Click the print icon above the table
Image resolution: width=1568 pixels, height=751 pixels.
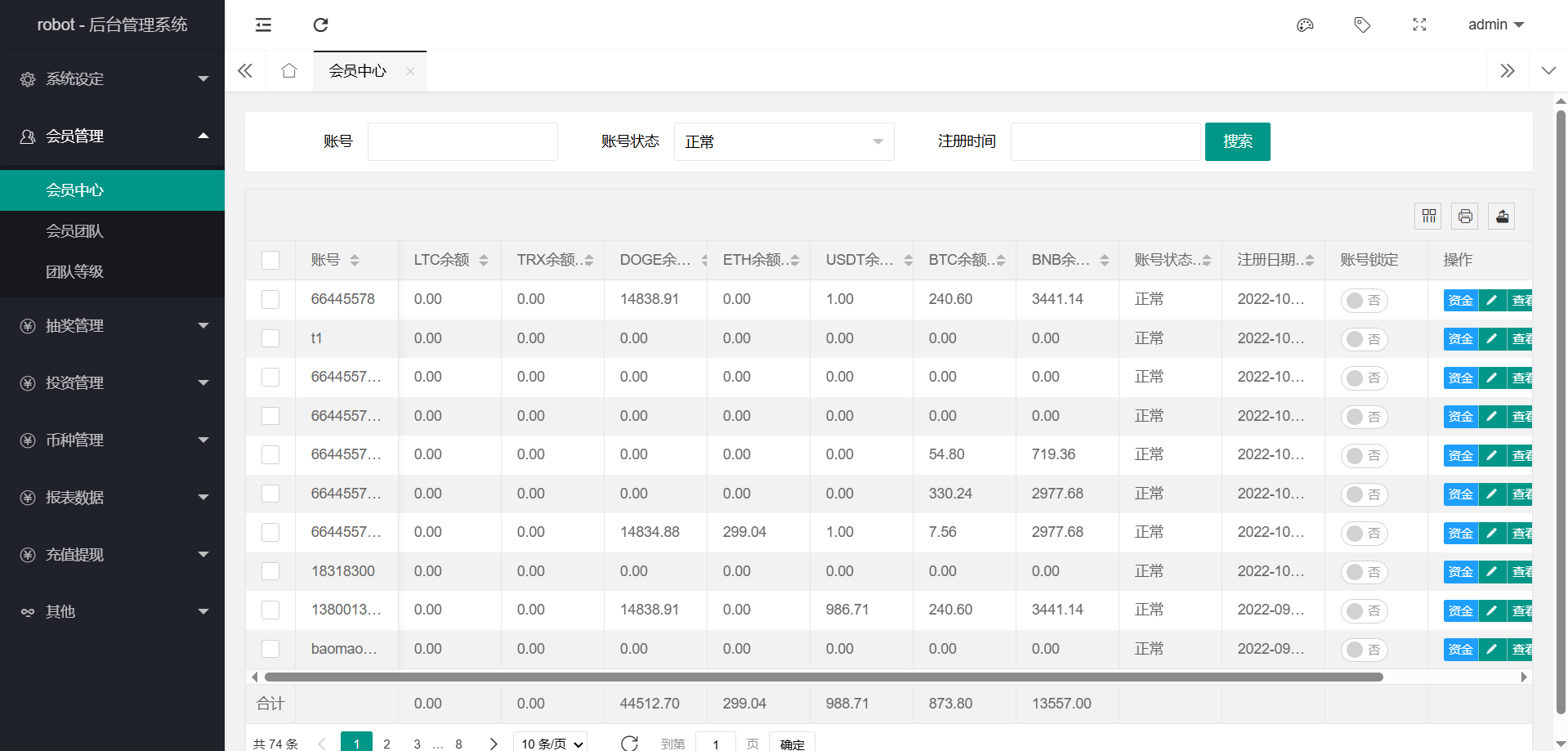point(1465,216)
